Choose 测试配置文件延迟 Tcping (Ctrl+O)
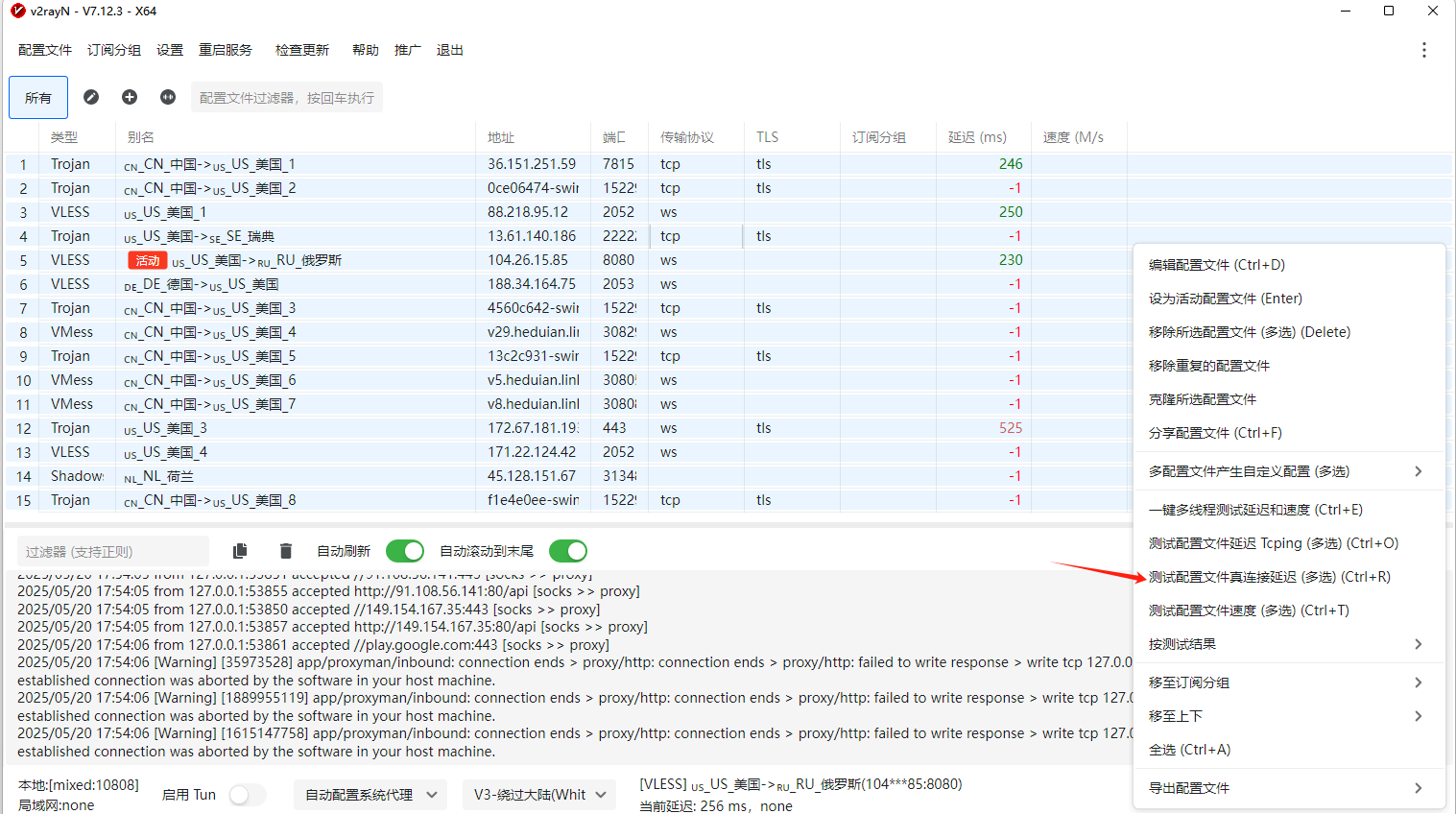1456x814 pixels. point(1290,543)
